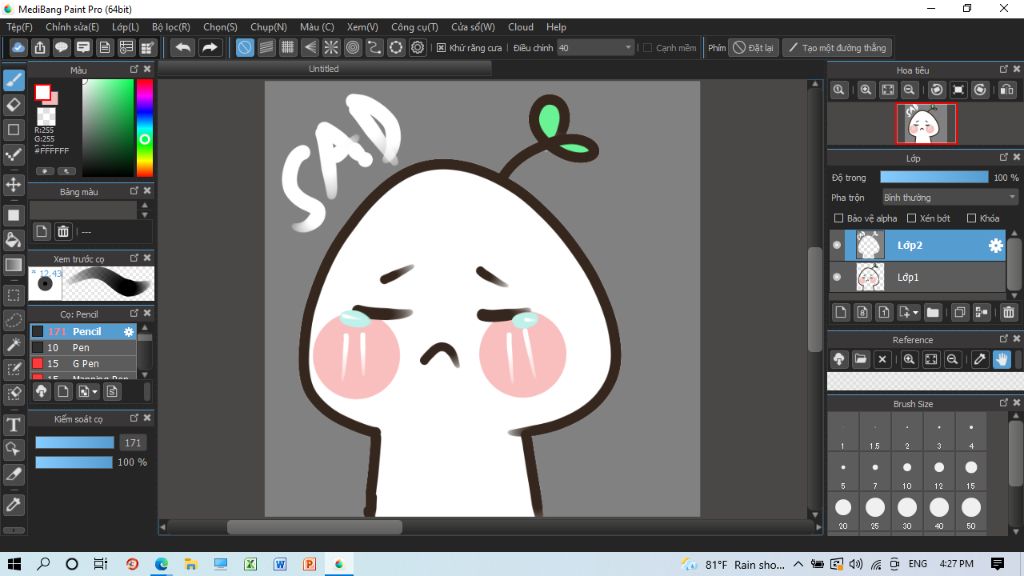The height and width of the screenshot is (576, 1024).
Task: Open the Bộ lọc(R) menu
Action: pos(171,27)
